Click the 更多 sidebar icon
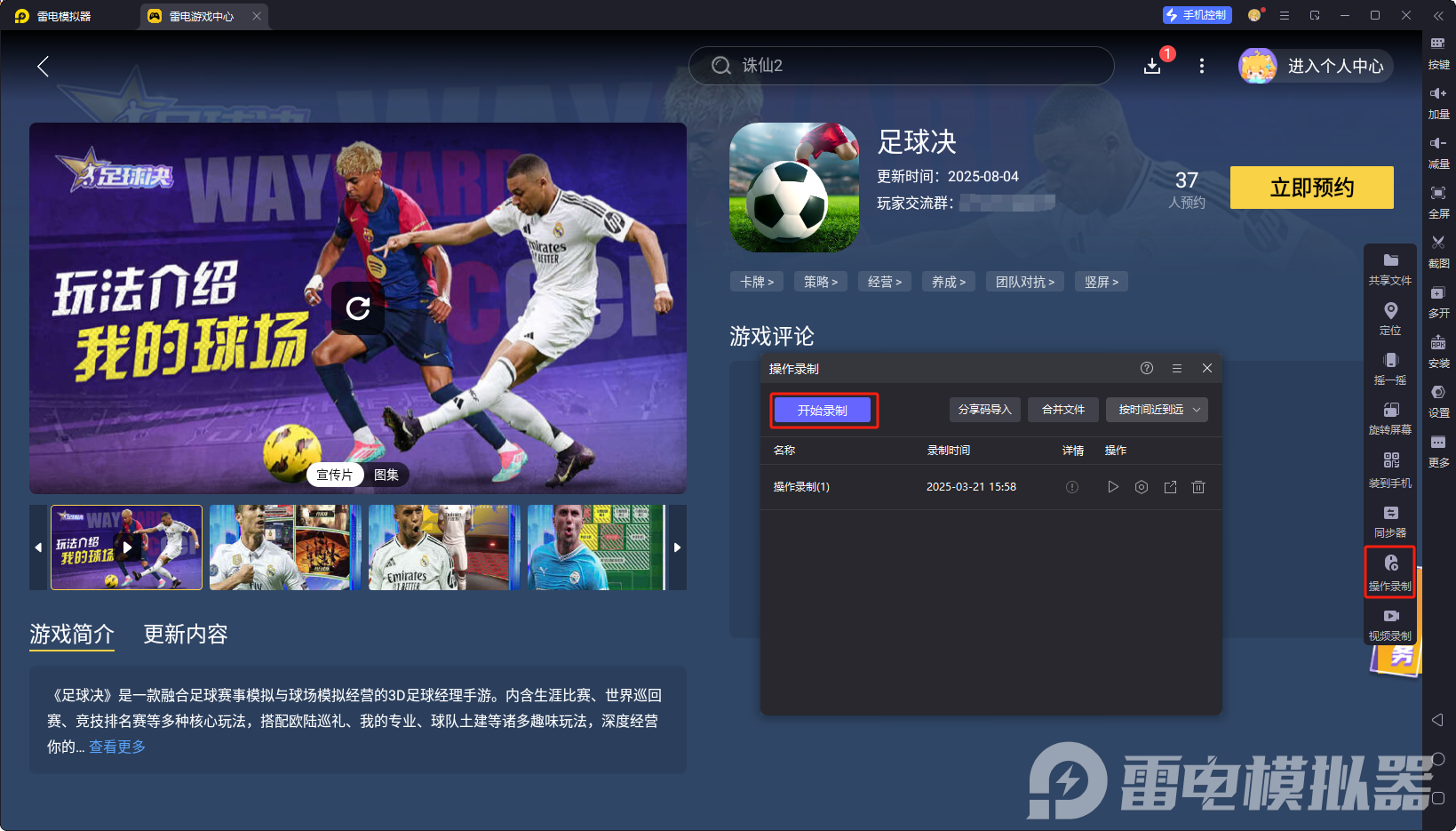Screen dimensions: 1456x831 click(1438, 451)
